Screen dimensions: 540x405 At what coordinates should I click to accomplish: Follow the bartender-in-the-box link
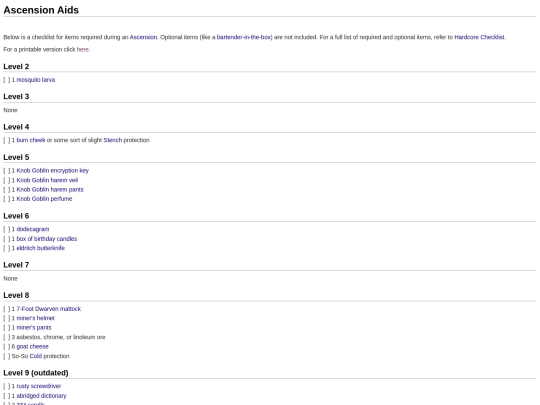[244, 37]
